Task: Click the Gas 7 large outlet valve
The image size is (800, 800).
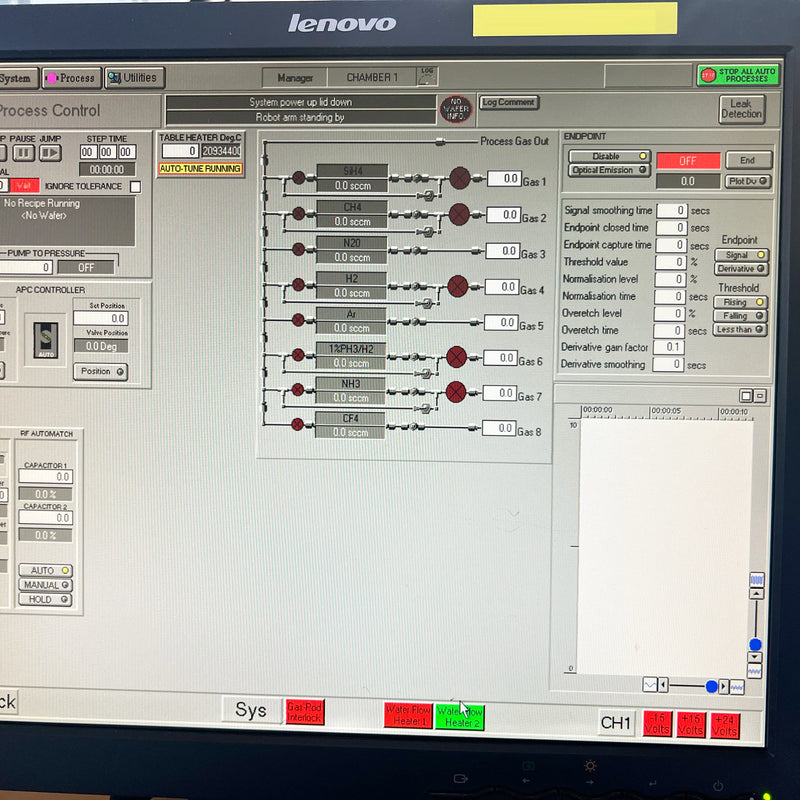Action: pos(456,392)
